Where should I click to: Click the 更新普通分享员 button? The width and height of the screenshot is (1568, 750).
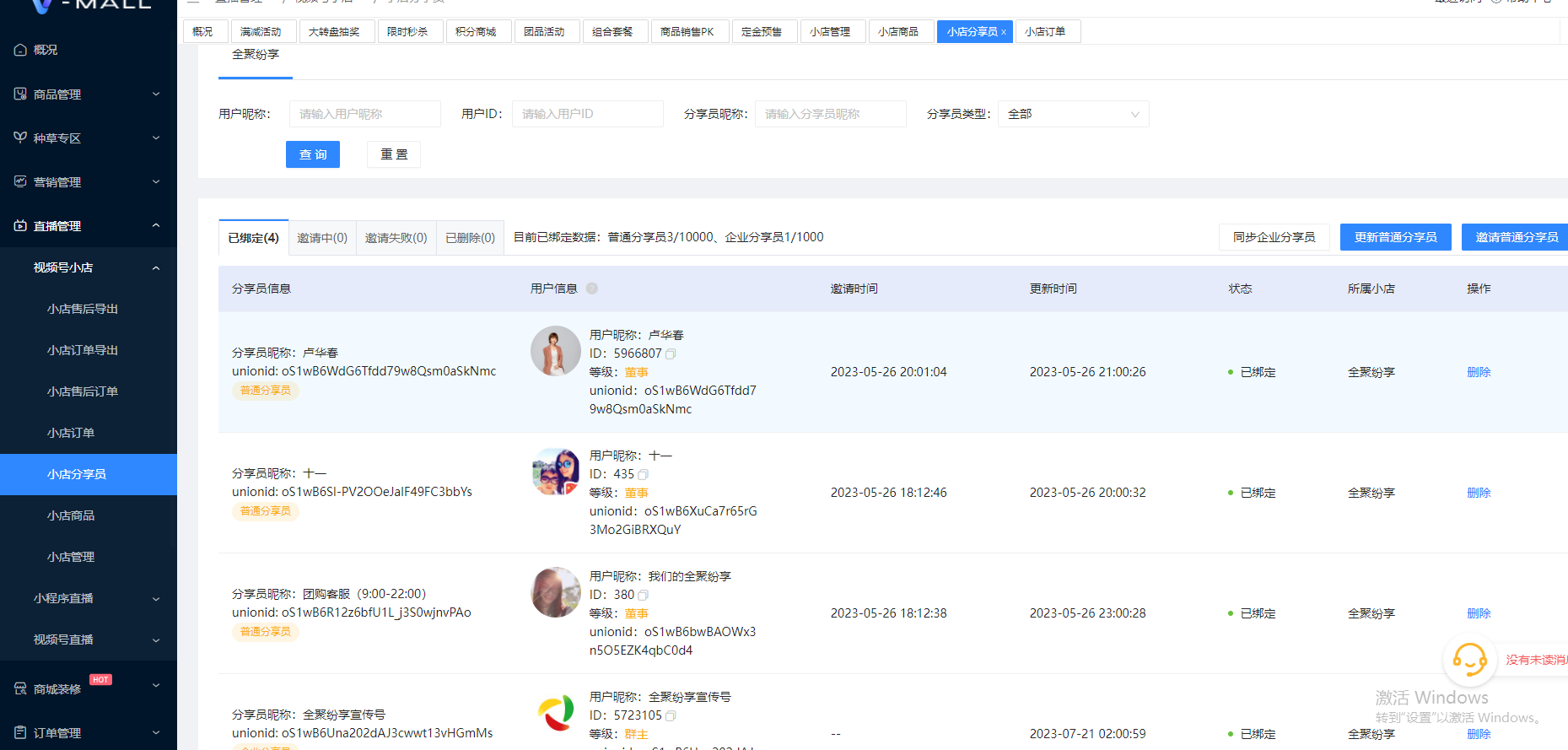pyautogui.click(x=1396, y=237)
